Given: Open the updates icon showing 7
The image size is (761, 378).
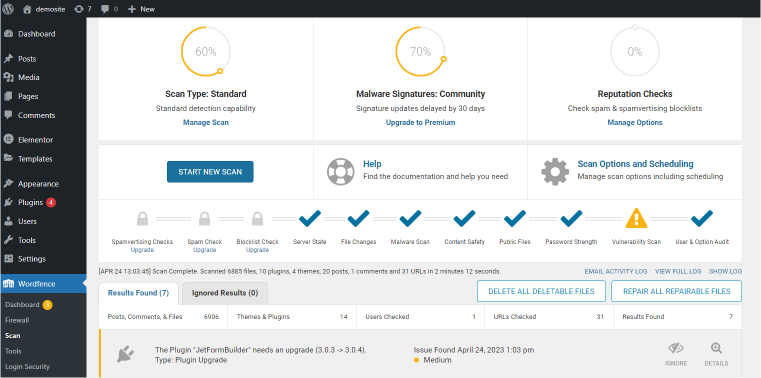Looking at the screenshot, I should (x=79, y=9).
